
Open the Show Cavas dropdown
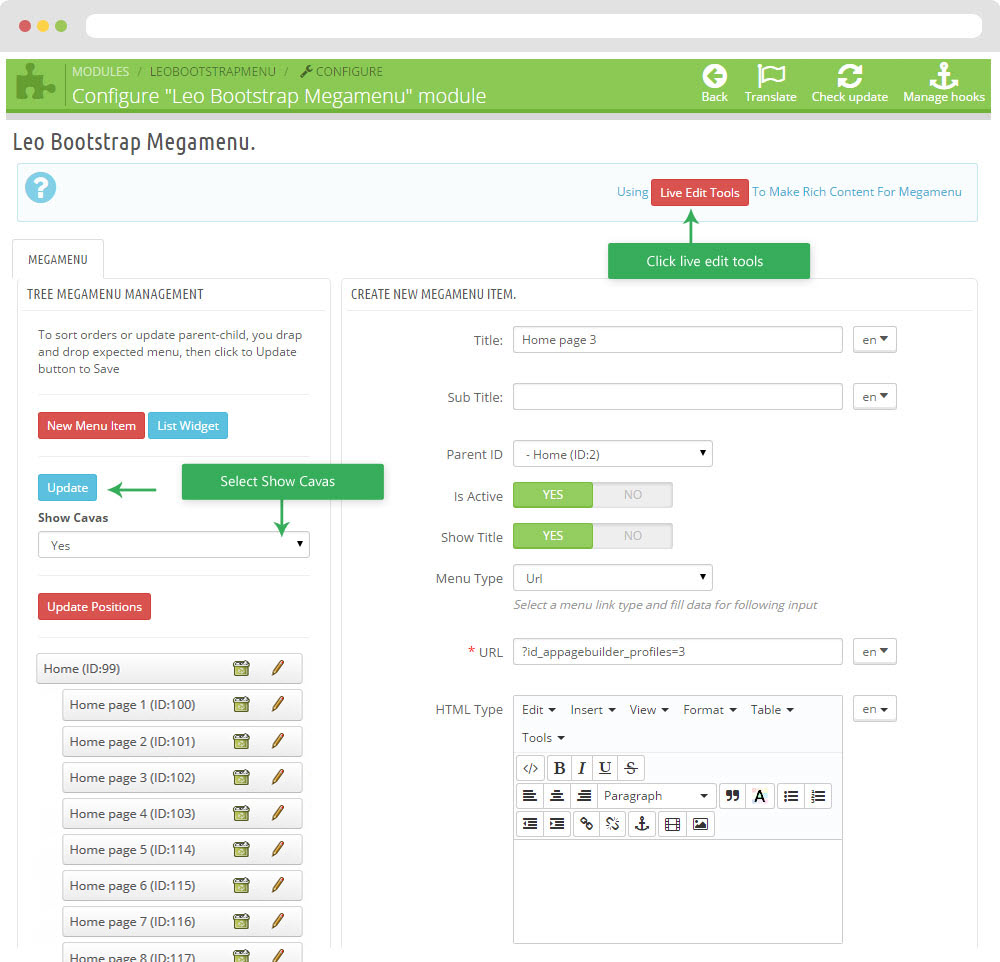tap(173, 545)
